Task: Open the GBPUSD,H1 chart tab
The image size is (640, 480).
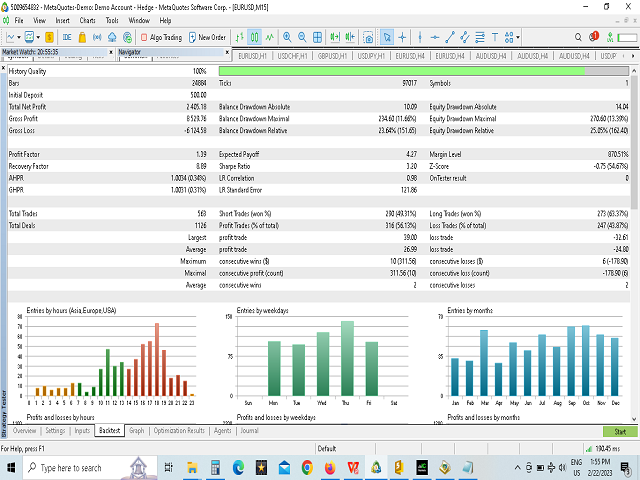Action: [x=332, y=56]
